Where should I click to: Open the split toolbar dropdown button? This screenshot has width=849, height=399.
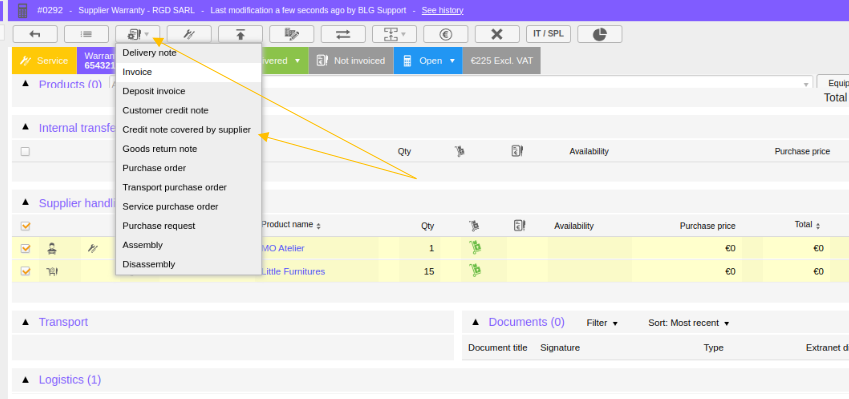point(394,34)
